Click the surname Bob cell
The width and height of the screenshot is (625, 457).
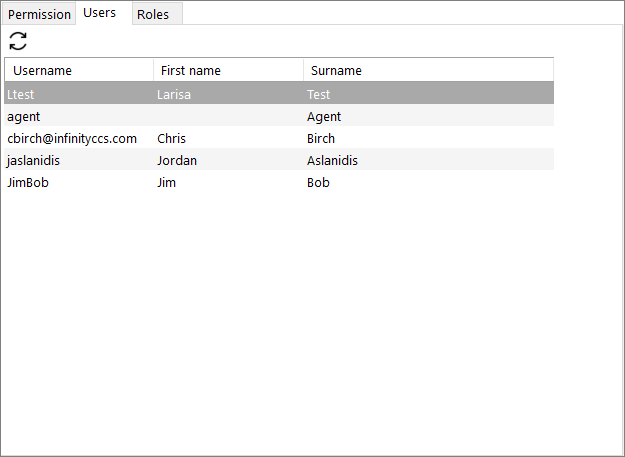click(429, 182)
